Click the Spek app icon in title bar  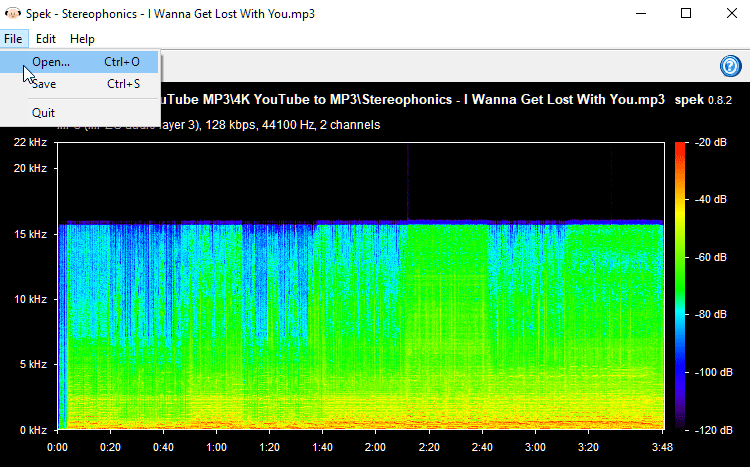point(12,13)
